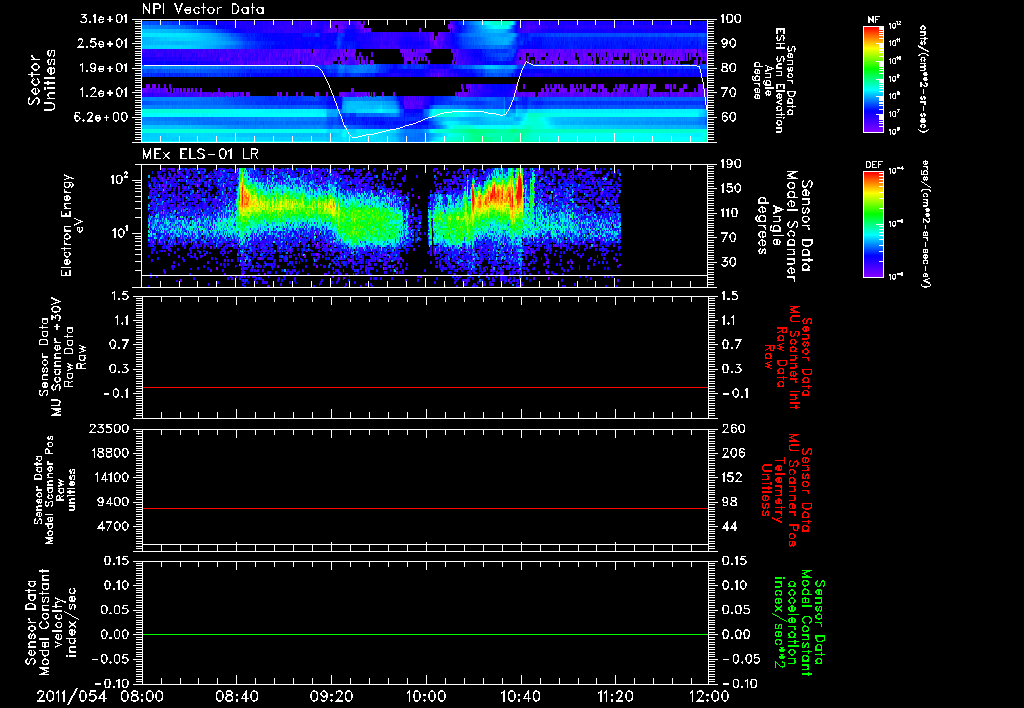The image size is (1024, 708).
Task: Click the 10:40 time tick label
Action: click(520, 696)
